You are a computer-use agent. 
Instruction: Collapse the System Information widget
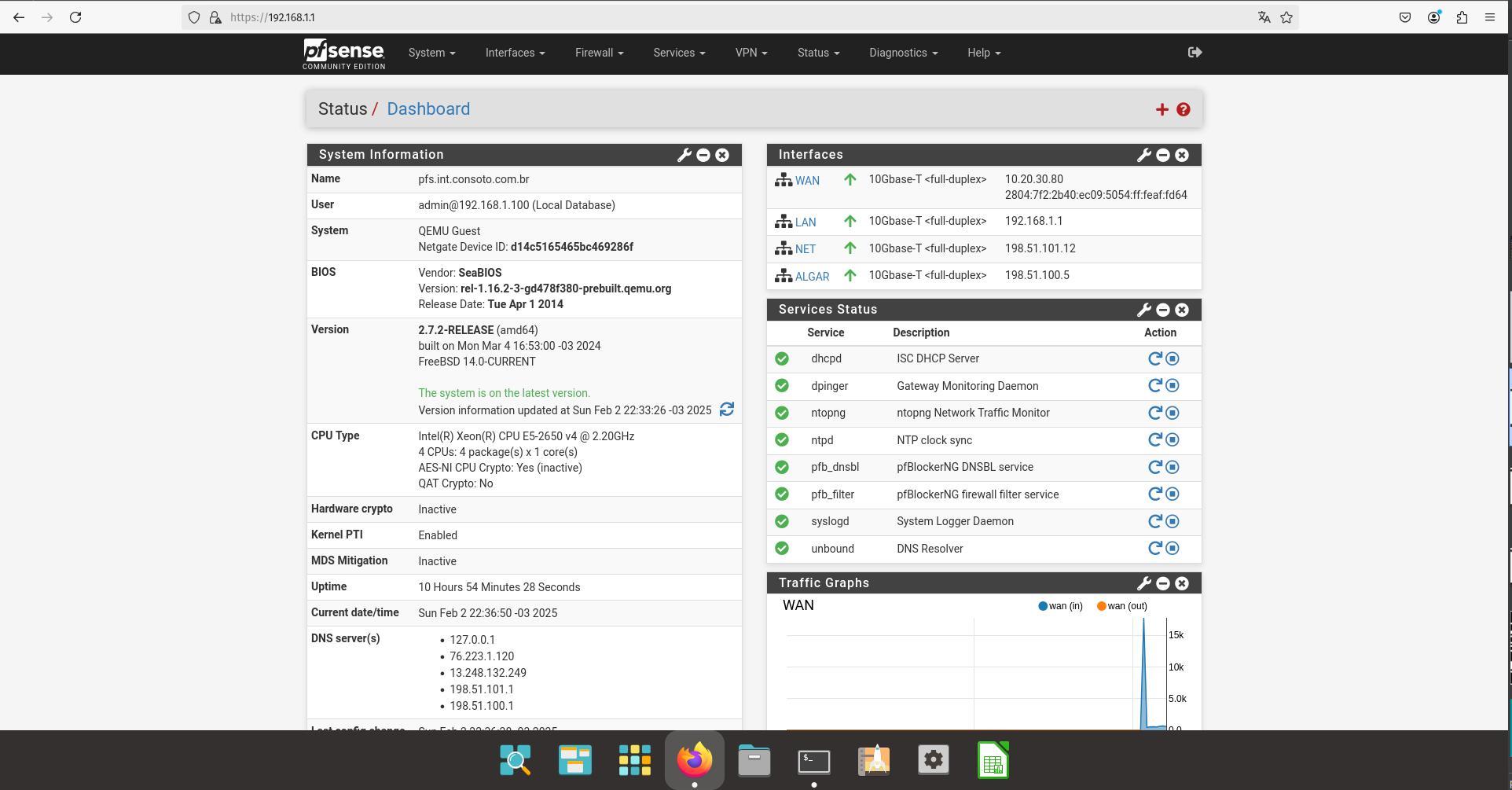(x=703, y=155)
